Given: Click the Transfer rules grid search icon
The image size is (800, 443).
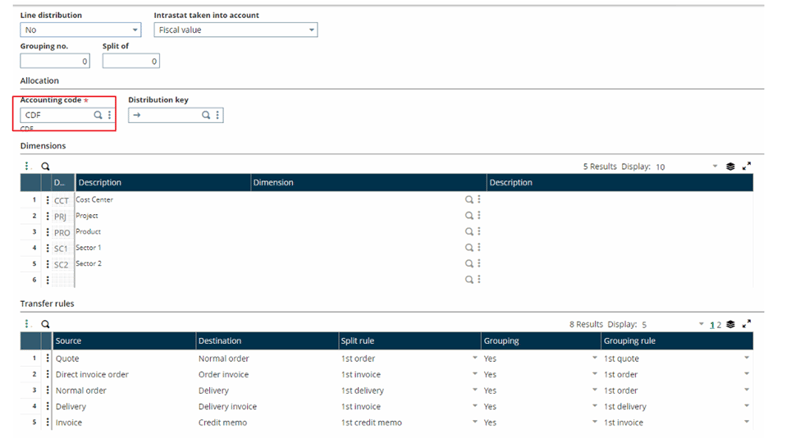Looking at the screenshot, I should 45,324.
